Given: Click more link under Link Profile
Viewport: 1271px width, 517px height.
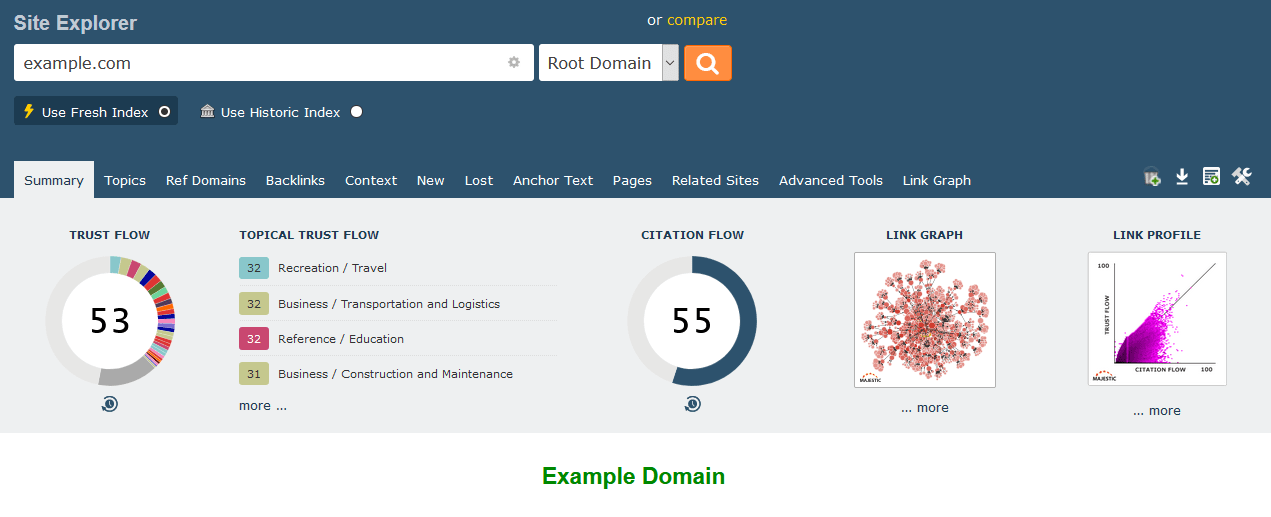Looking at the screenshot, I should click(x=1157, y=411).
